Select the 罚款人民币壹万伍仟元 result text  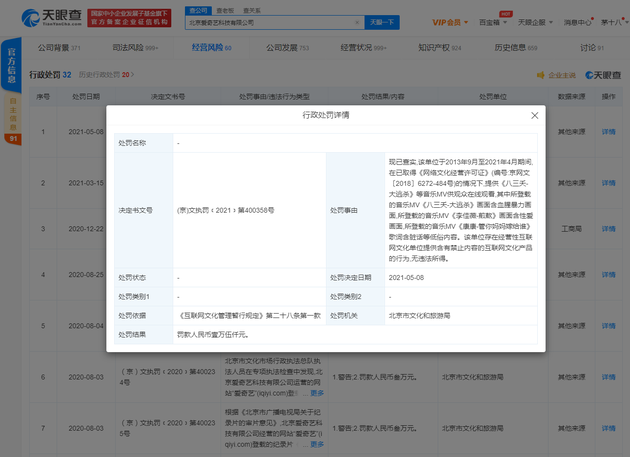point(213,334)
